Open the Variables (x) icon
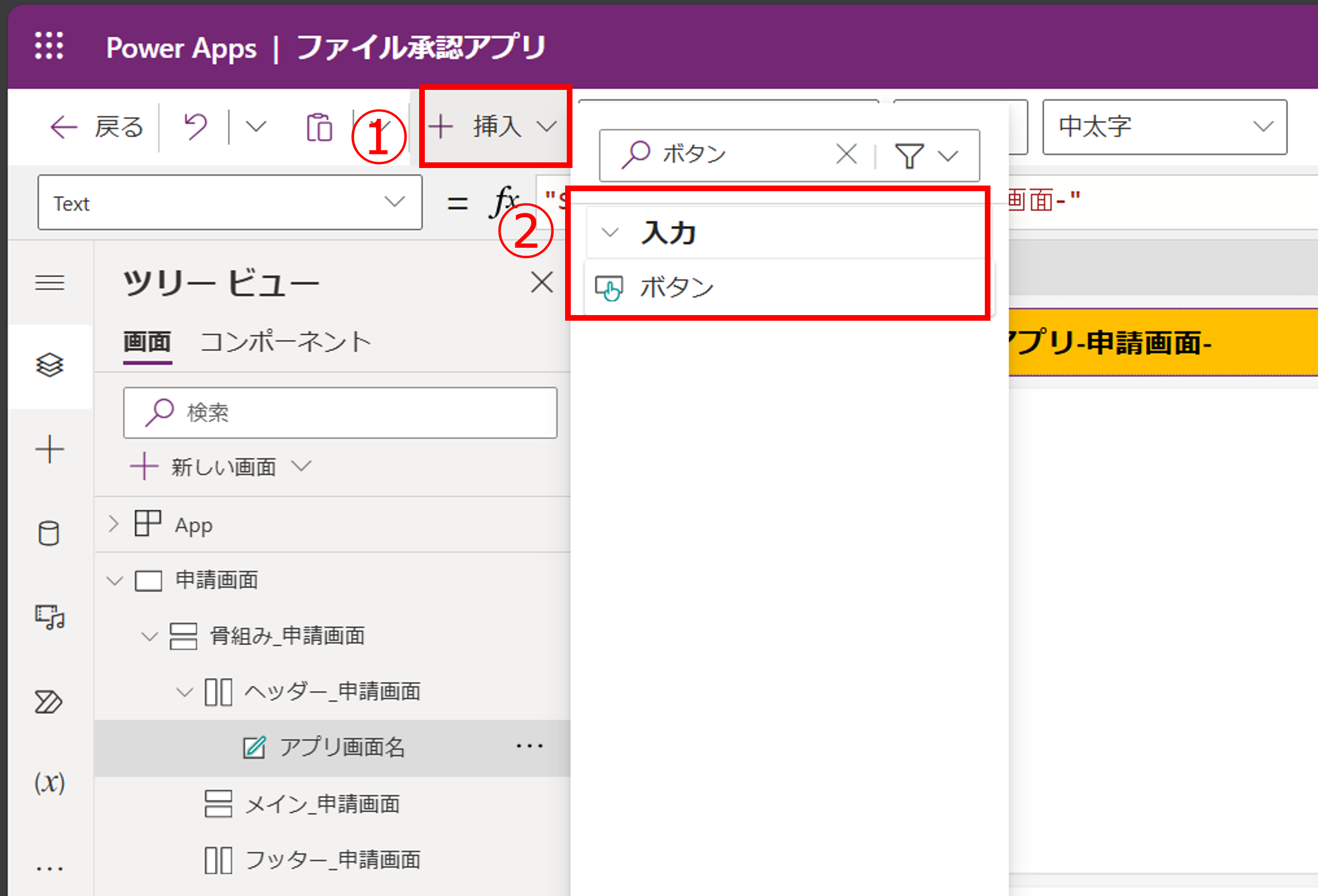This screenshot has width=1318, height=896. click(50, 783)
